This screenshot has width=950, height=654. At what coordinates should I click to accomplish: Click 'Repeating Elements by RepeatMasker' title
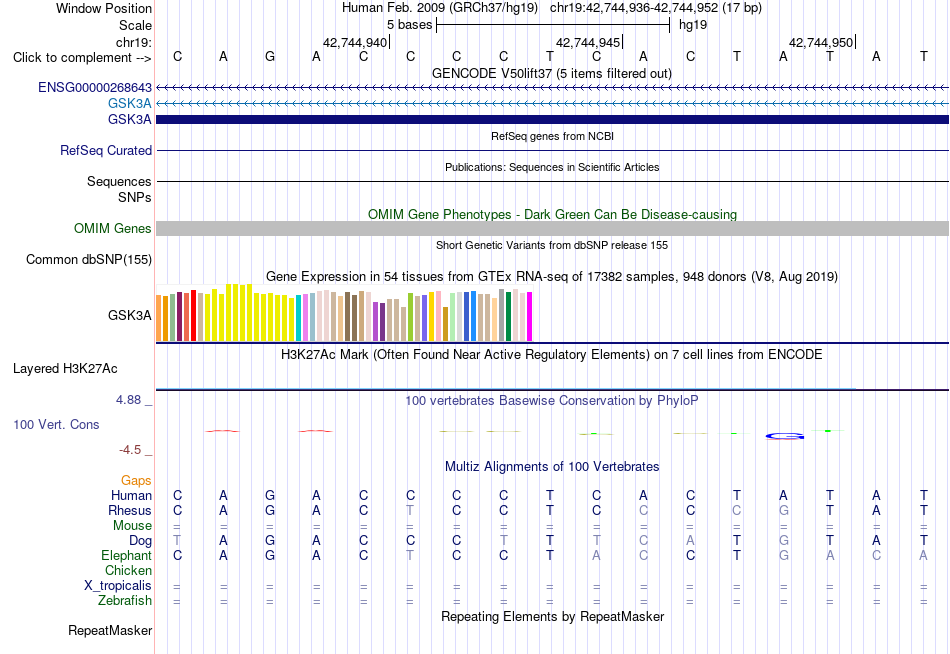553,616
